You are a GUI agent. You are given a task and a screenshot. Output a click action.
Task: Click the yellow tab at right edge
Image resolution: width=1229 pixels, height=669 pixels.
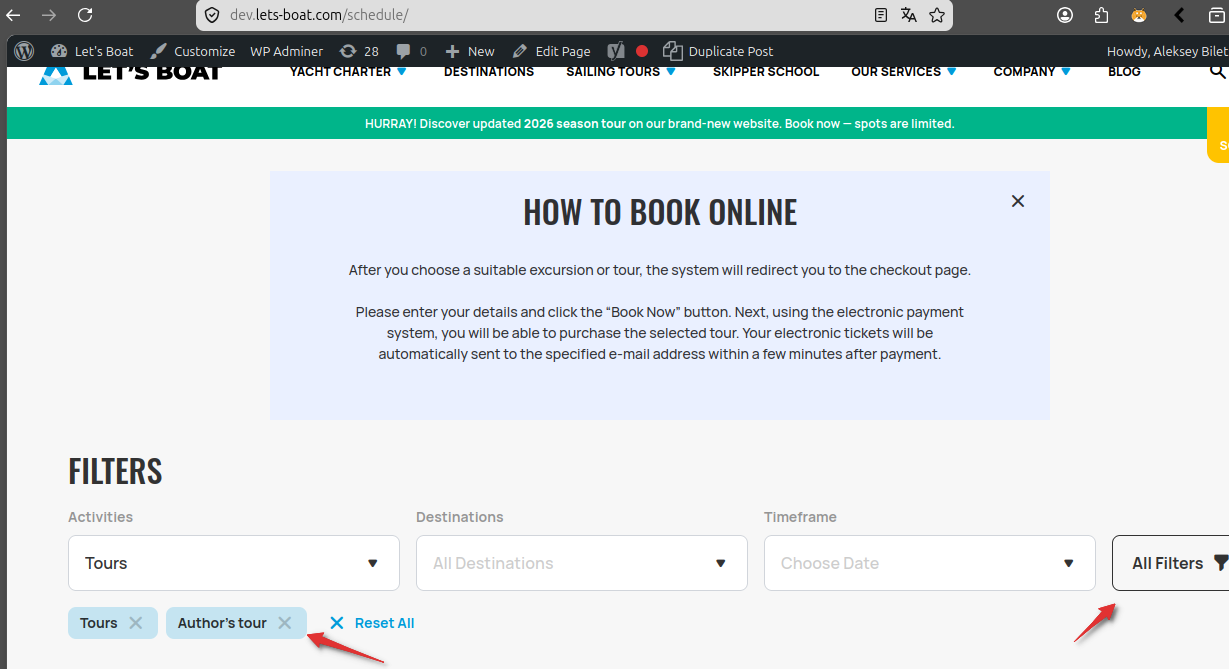coord(1218,135)
